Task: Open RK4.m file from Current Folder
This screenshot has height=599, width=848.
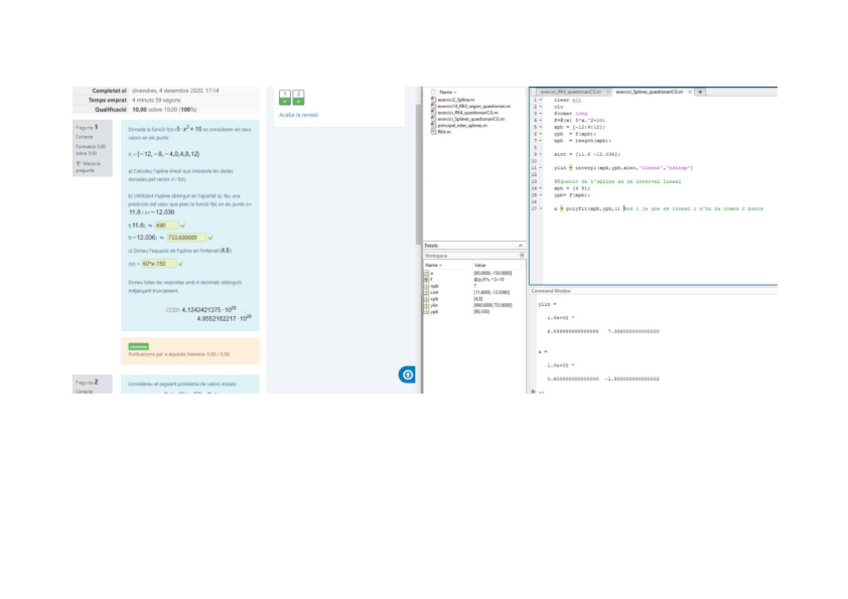Action: (444, 131)
